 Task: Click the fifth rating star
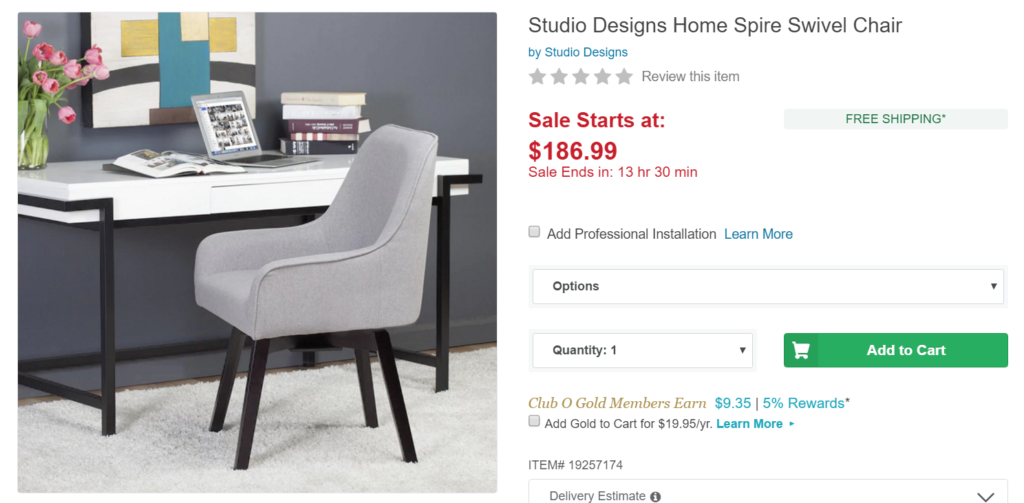pyautogui.click(x=624, y=76)
